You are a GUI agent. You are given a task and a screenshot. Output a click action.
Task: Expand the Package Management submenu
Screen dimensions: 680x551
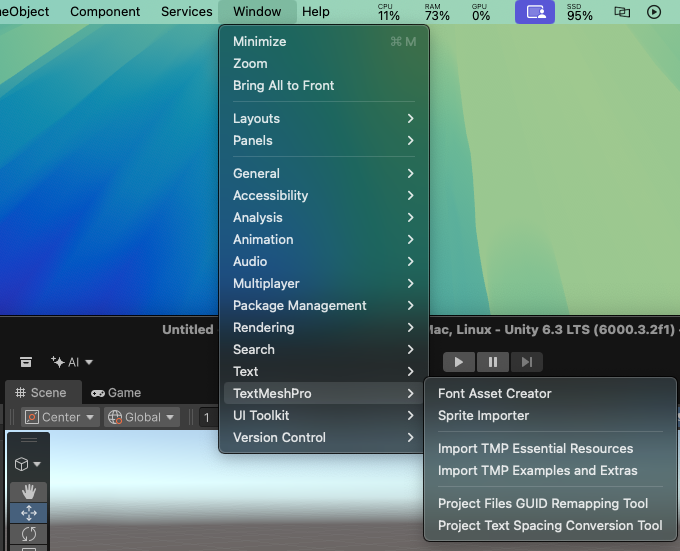point(324,306)
